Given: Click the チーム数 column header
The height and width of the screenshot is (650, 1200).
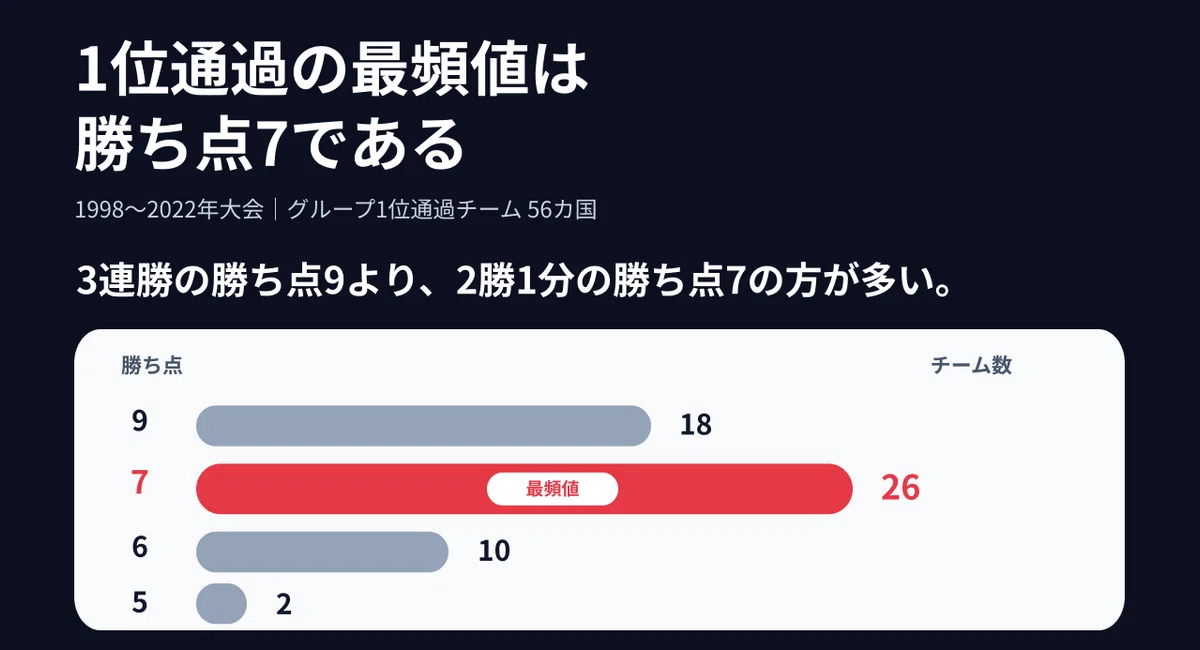Looking at the screenshot, I should [x=971, y=366].
